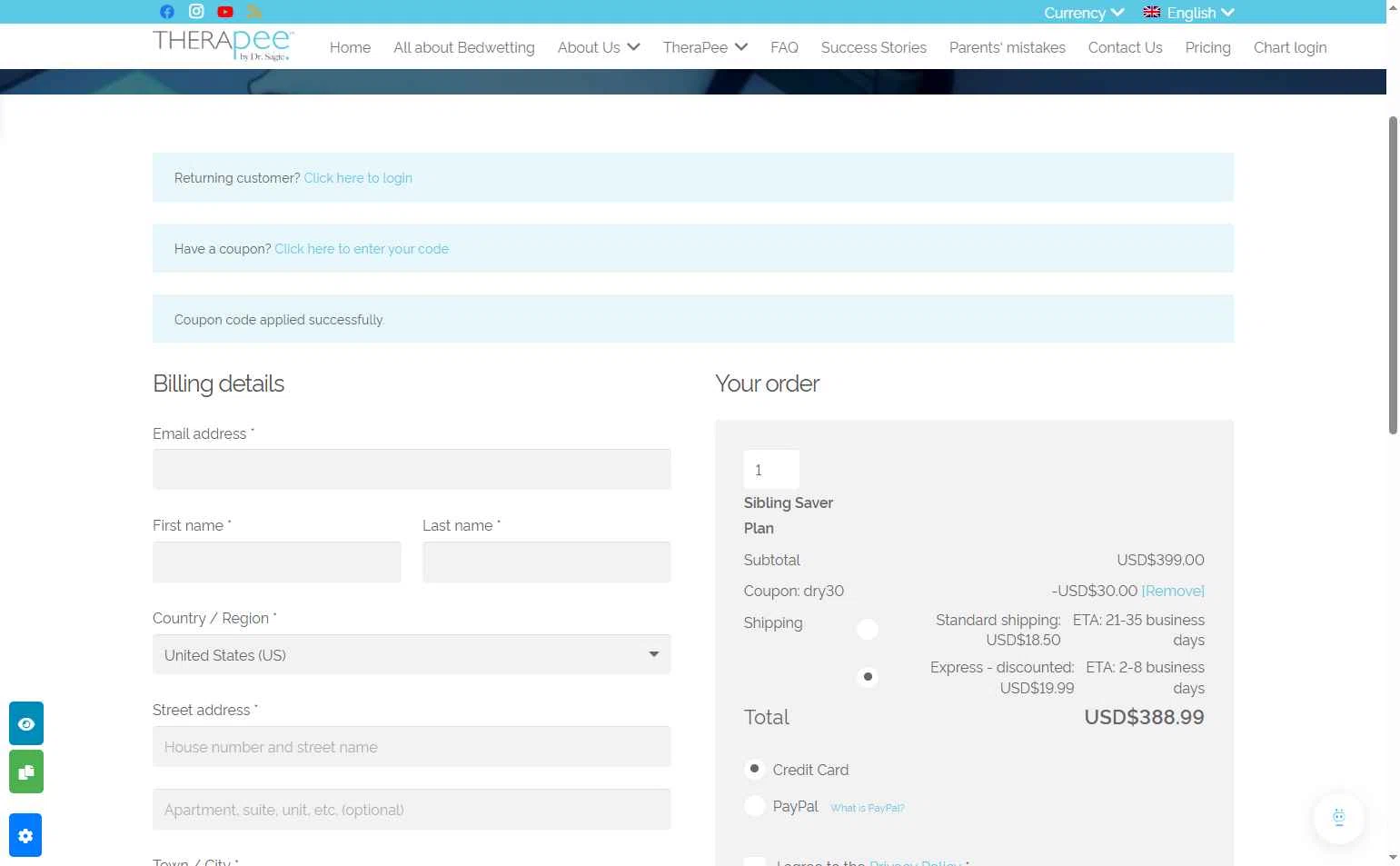Open Parents' mistakes page

pos(1008,47)
